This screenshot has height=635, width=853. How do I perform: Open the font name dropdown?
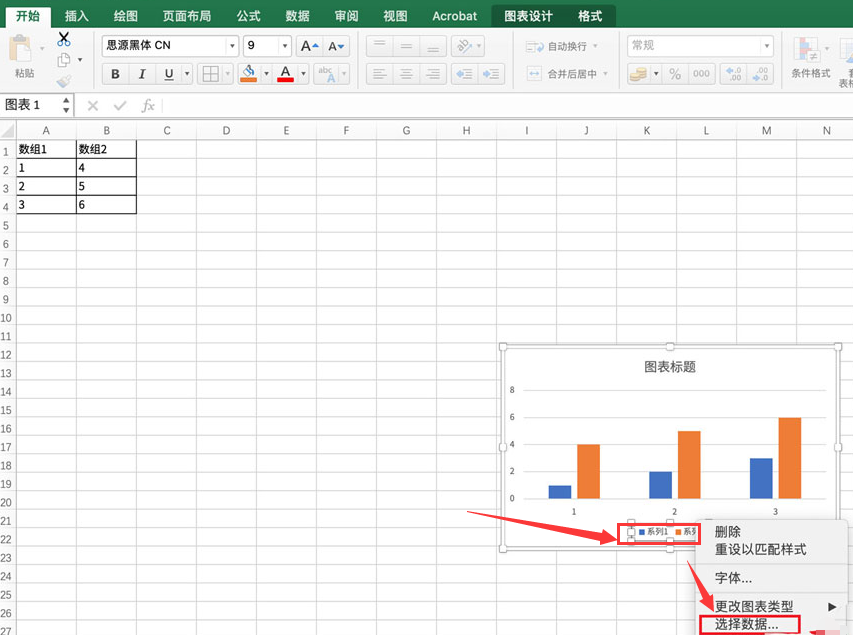point(231,45)
